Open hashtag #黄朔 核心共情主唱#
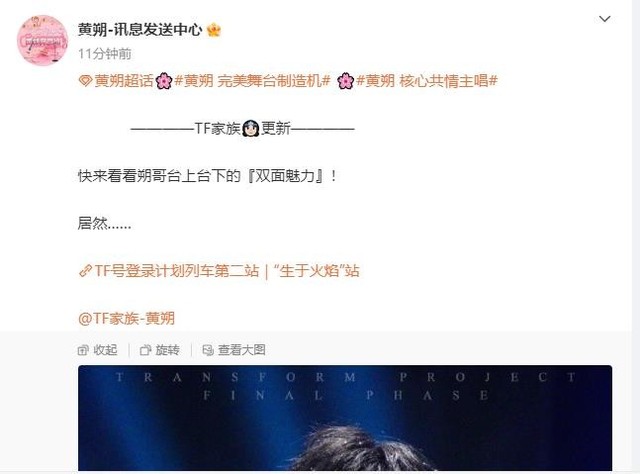This screenshot has height=474, width=640. point(427,80)
